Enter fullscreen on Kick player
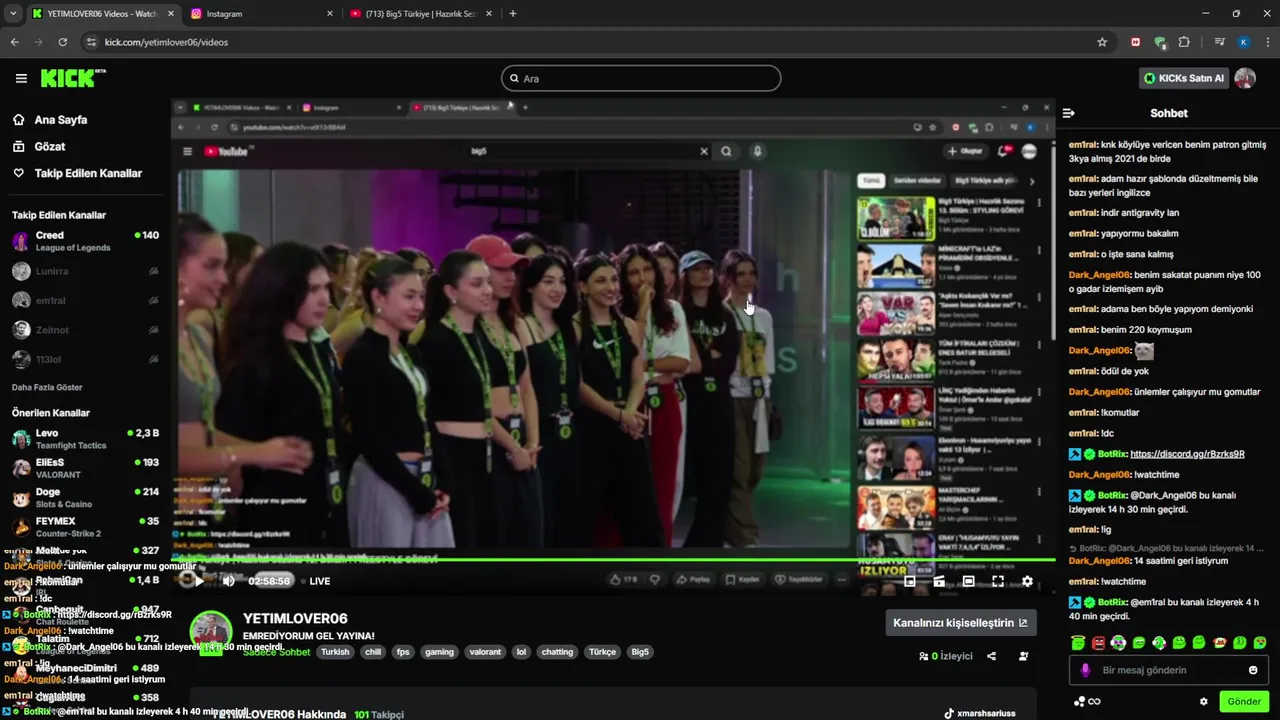The height and width of the screenshot is (720, 1280). point(998,581)
